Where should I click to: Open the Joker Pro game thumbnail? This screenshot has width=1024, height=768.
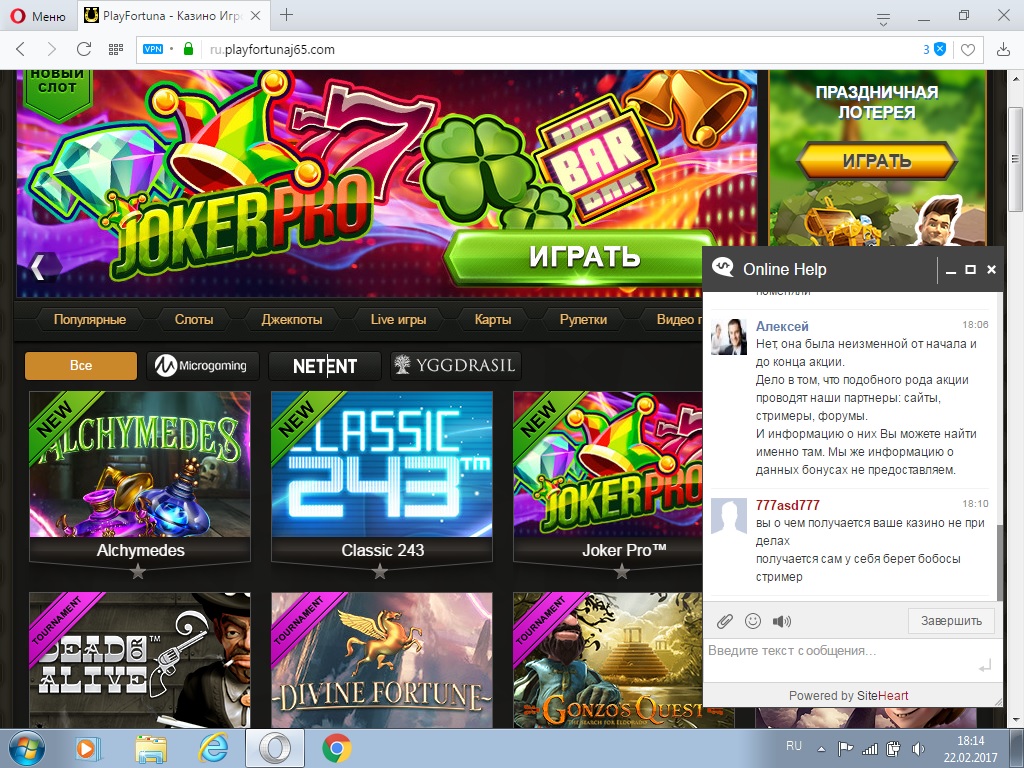tap(607, 464)
